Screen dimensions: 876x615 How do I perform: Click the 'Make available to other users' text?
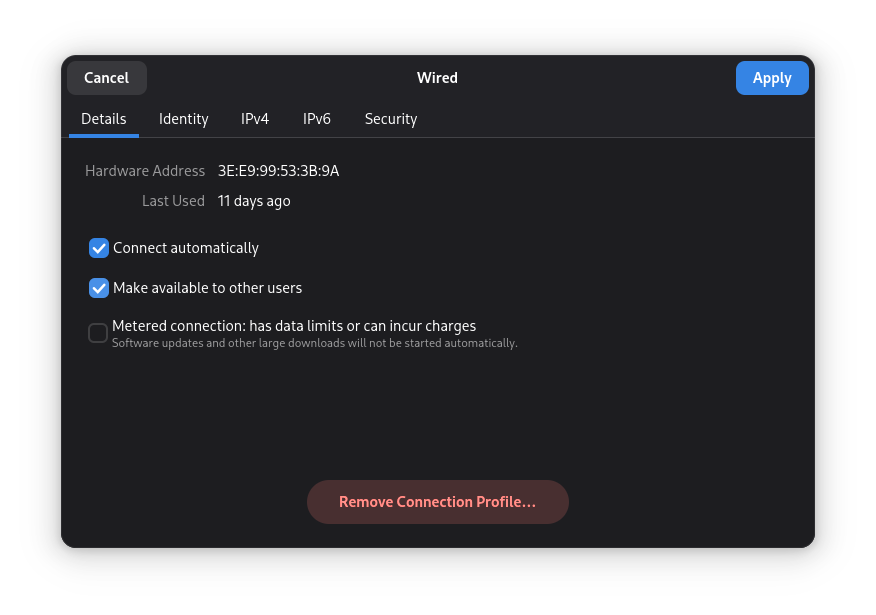207,288
